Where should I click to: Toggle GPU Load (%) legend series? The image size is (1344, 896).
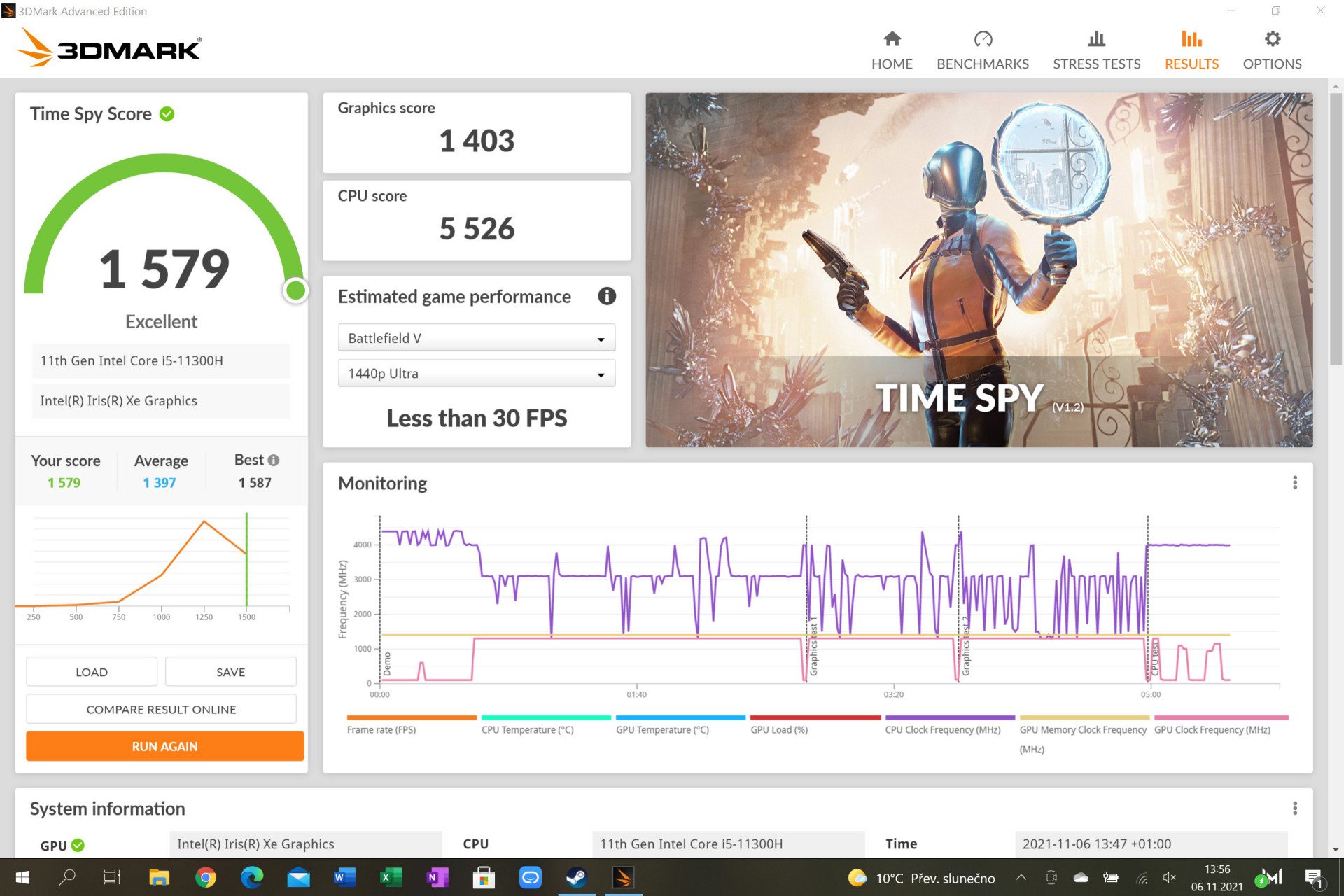pos(815,724)
